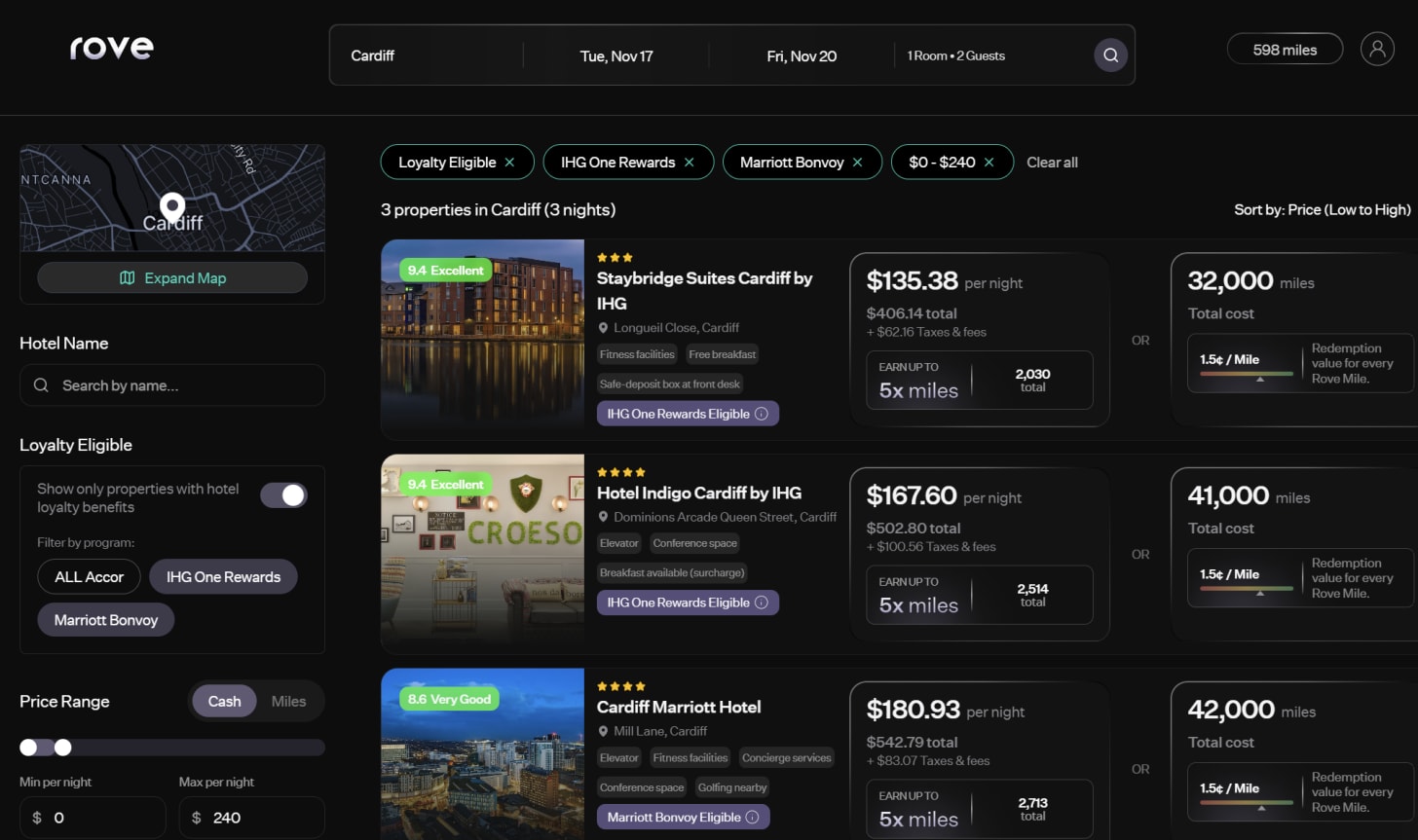
Task: Click Staybridge 9.4 Excellent rating badge
Action: 445,271
